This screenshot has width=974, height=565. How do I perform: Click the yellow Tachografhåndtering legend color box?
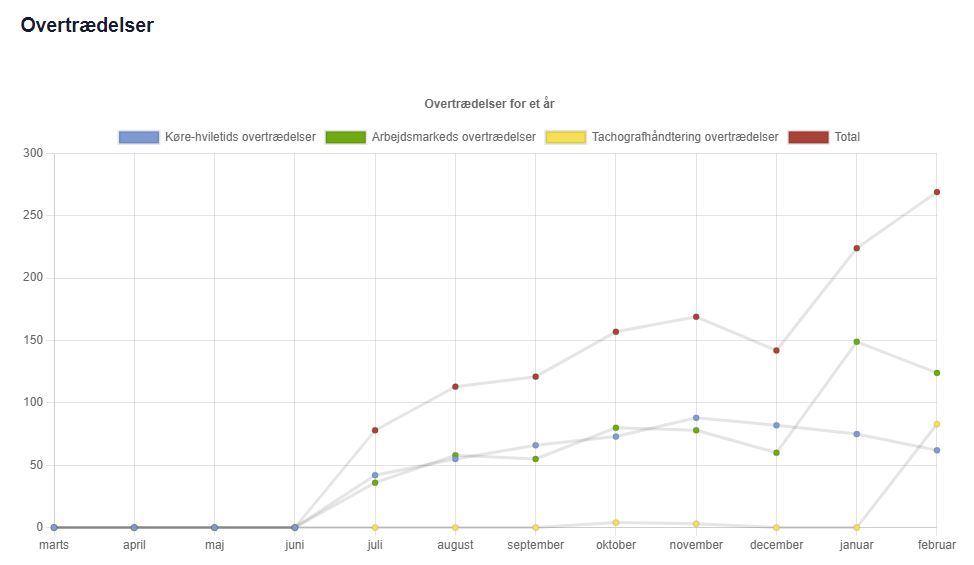tap(565, 137)
